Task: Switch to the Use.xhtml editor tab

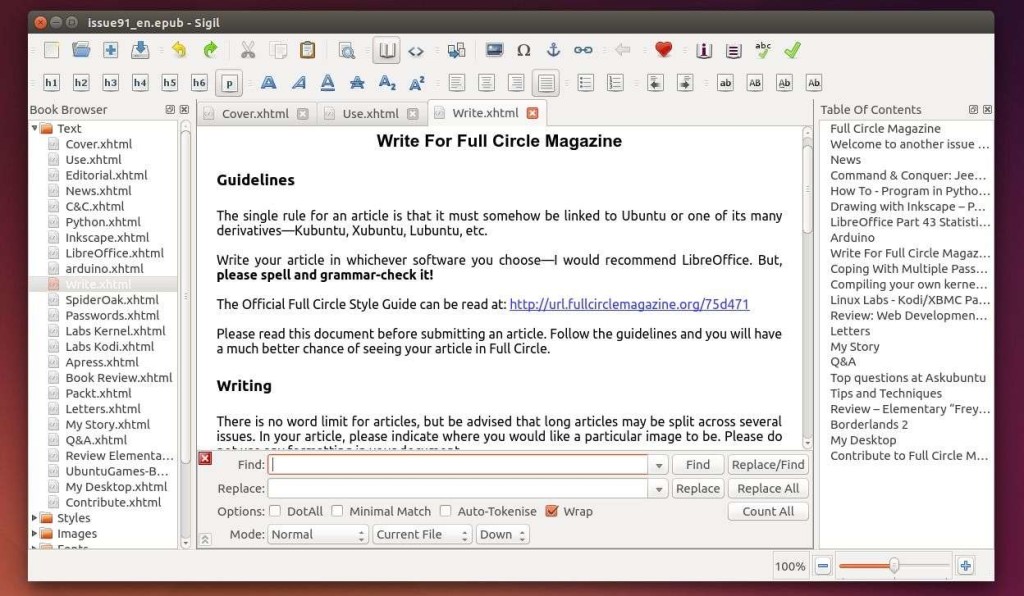Action: pos(370,114)
